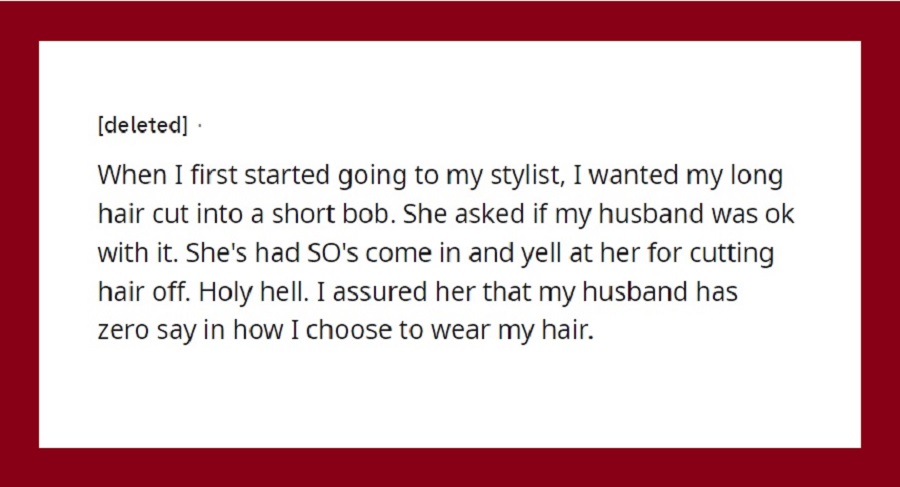Click the dot separator after [deleted]
This screenshot has width=900, height=487.
click(199, 125)
